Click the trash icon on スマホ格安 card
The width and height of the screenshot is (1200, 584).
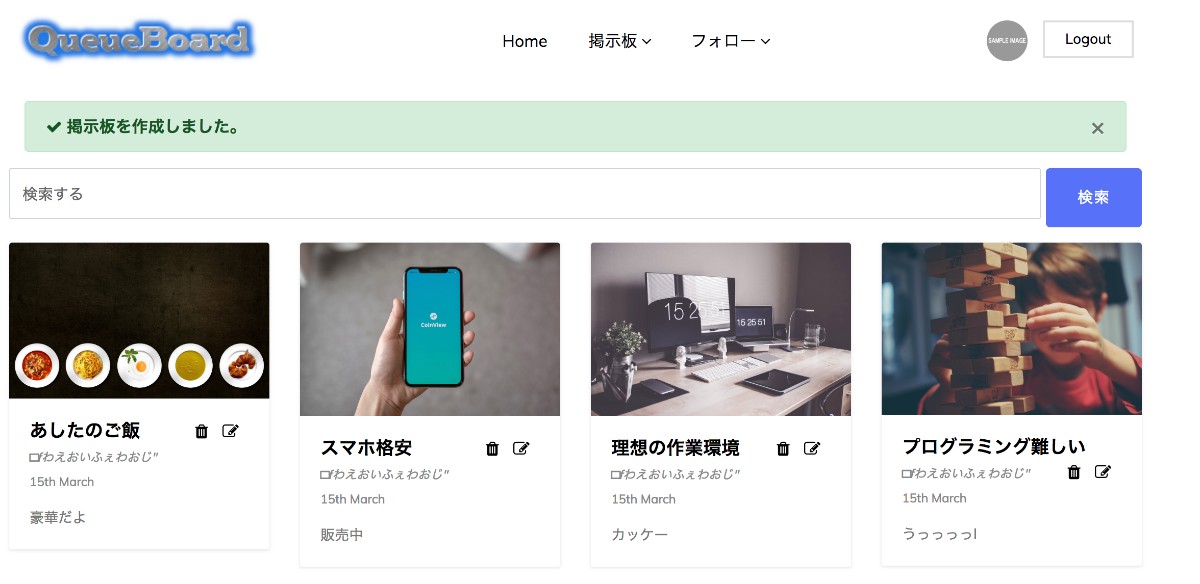[492, 449]
